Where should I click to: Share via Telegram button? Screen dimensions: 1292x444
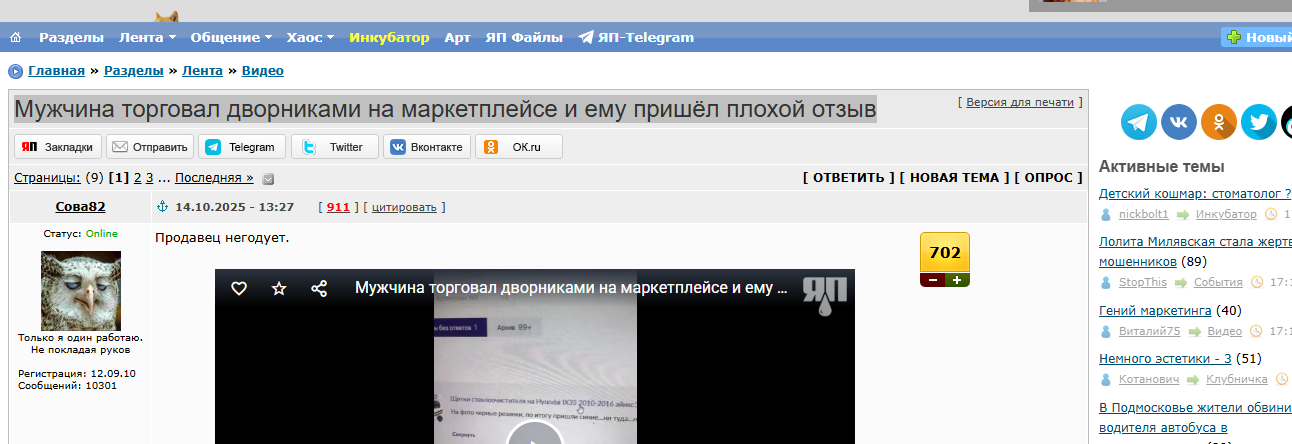tap(242, 147)
